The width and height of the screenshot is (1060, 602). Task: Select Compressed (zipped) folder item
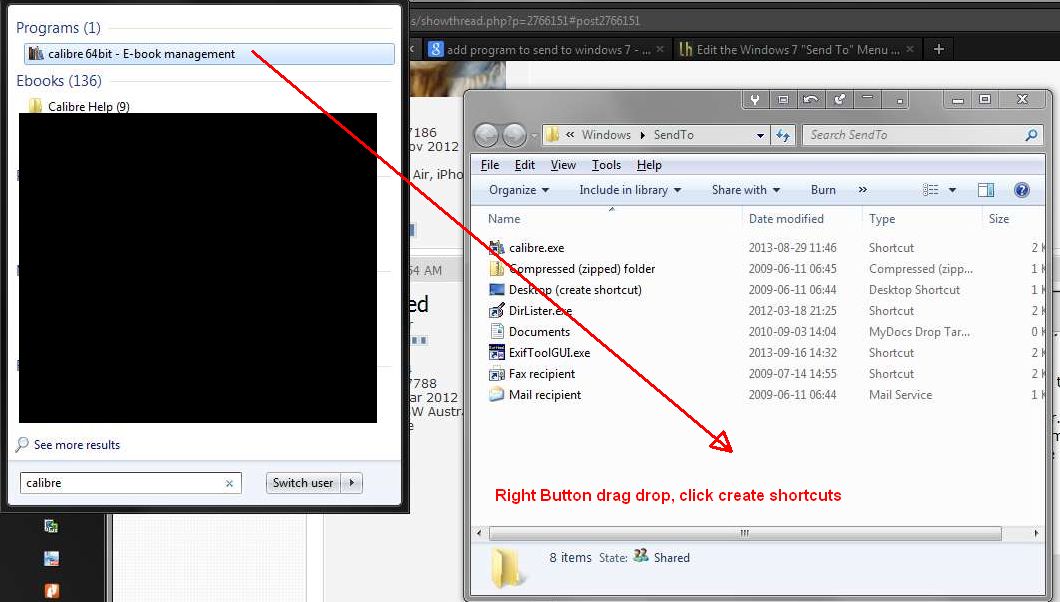[581, 269]
